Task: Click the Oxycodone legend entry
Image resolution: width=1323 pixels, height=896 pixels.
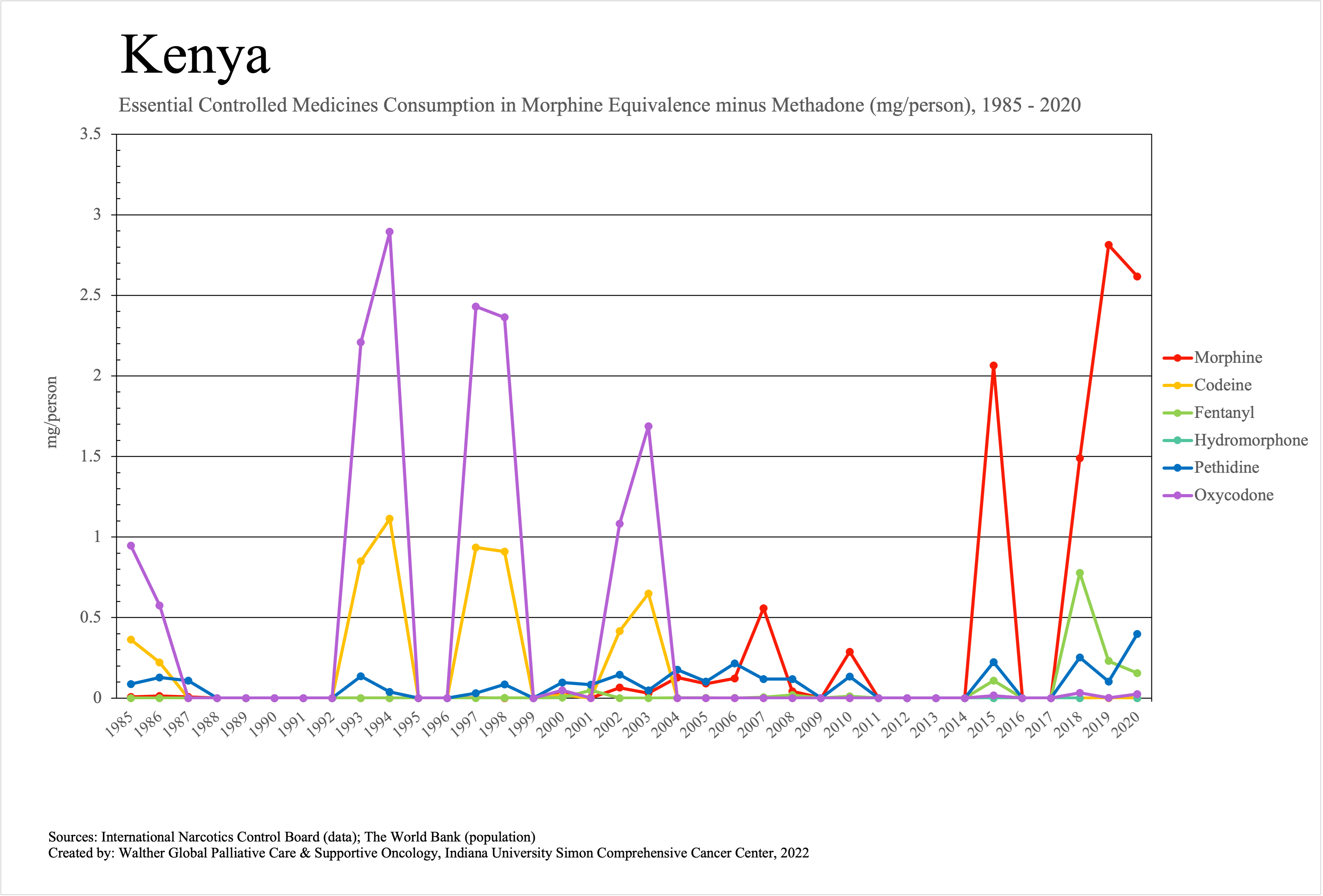Action: (x=1233, y=495)
